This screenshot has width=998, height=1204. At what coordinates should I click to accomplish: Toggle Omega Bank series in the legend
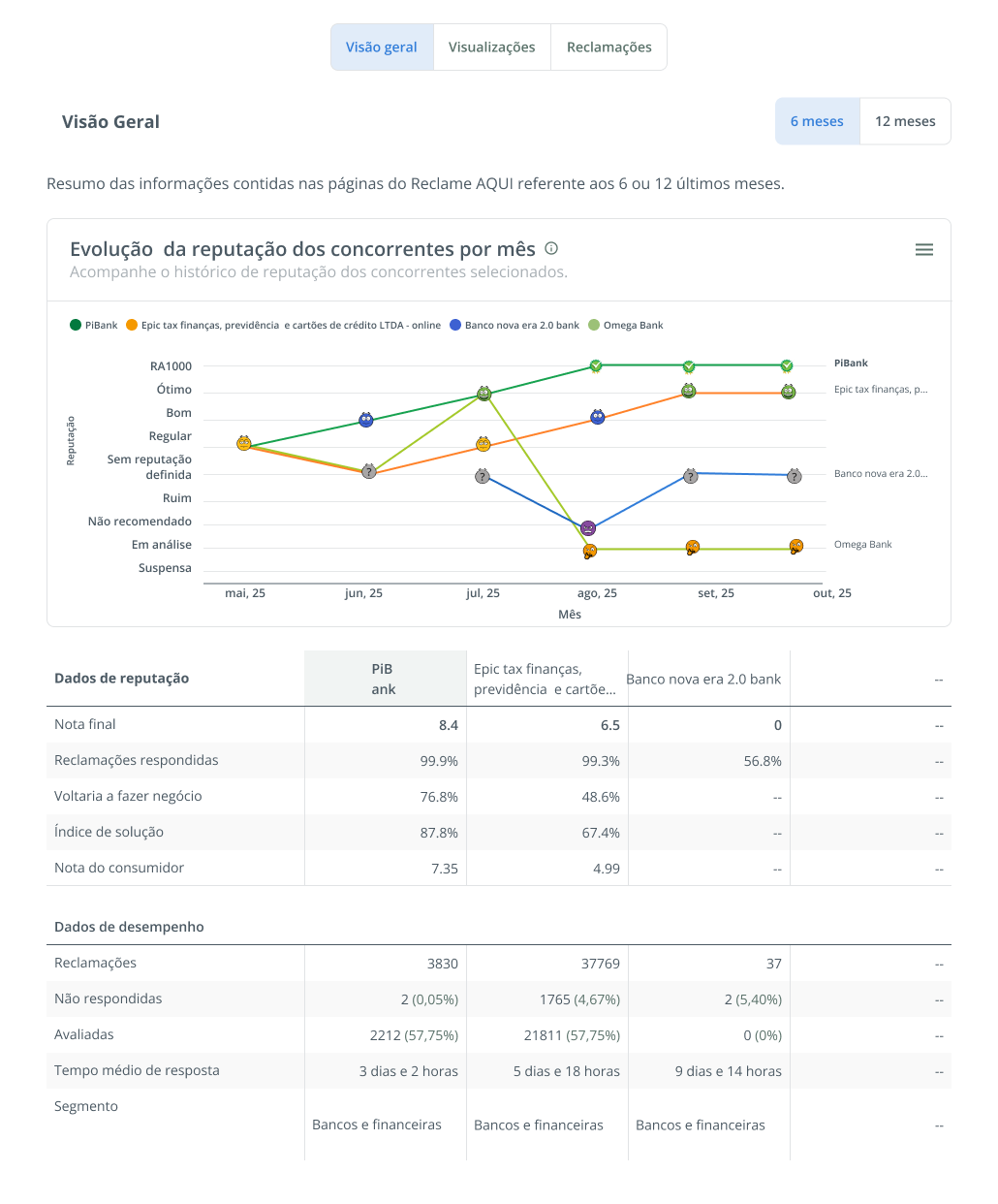[x=626, y=326]
